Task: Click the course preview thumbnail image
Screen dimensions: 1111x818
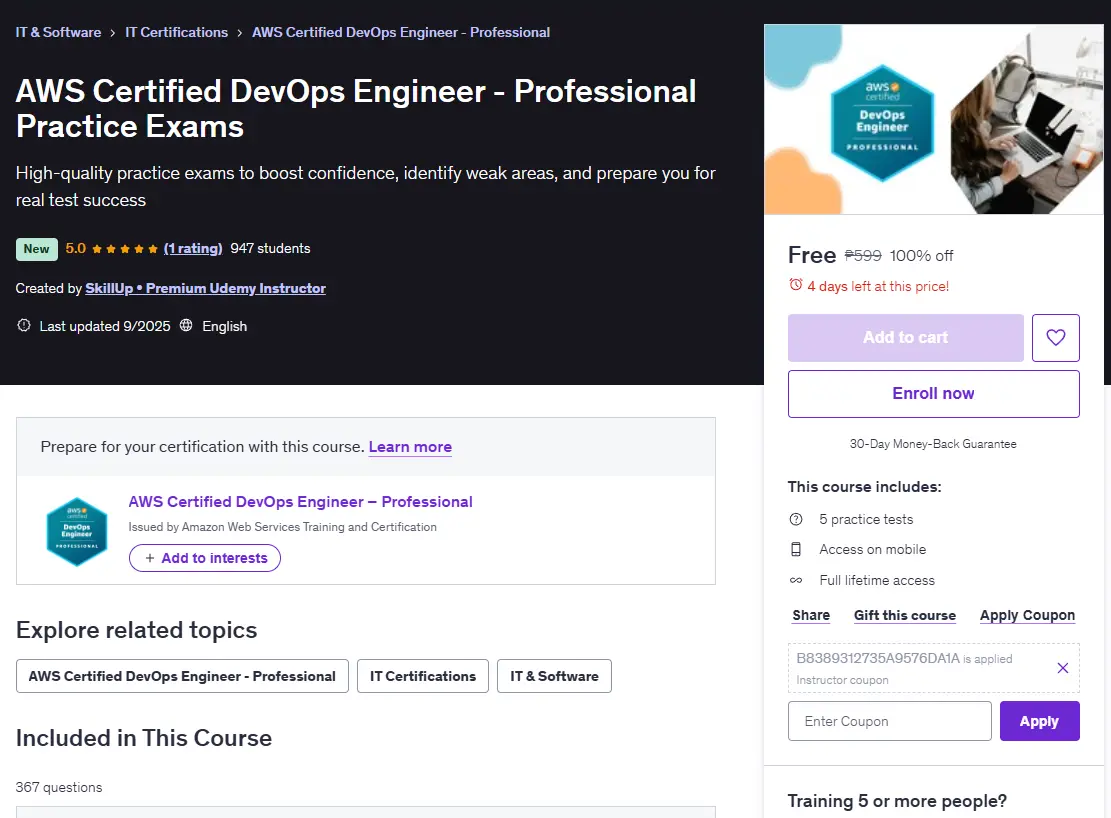Action: point(934,119)
